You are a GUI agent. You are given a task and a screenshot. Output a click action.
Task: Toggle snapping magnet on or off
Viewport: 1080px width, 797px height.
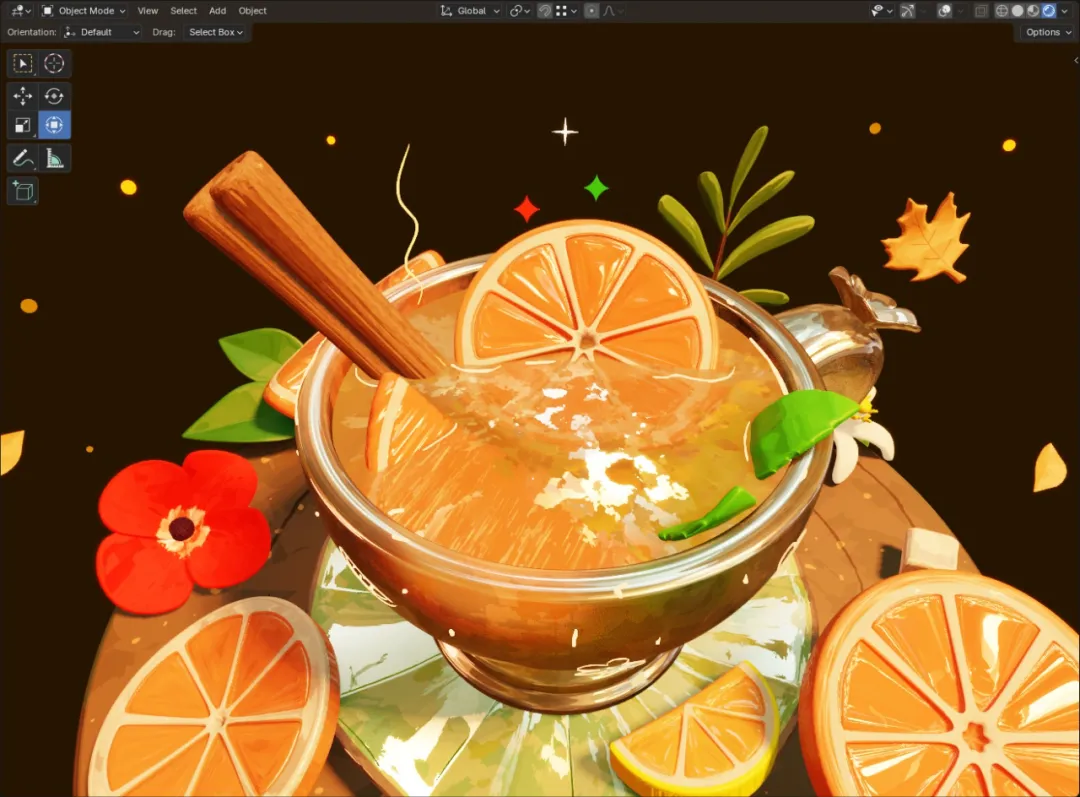click(544, 10)
